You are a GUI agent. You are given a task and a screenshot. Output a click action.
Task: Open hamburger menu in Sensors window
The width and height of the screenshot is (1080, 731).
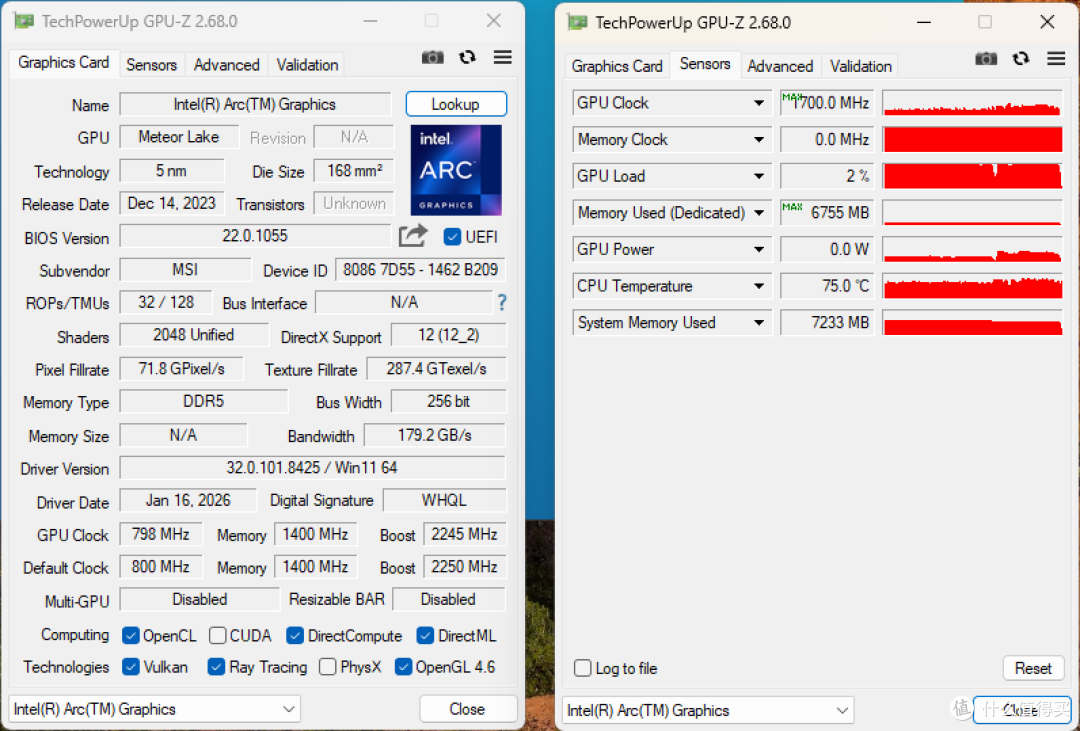point(1057,59)
